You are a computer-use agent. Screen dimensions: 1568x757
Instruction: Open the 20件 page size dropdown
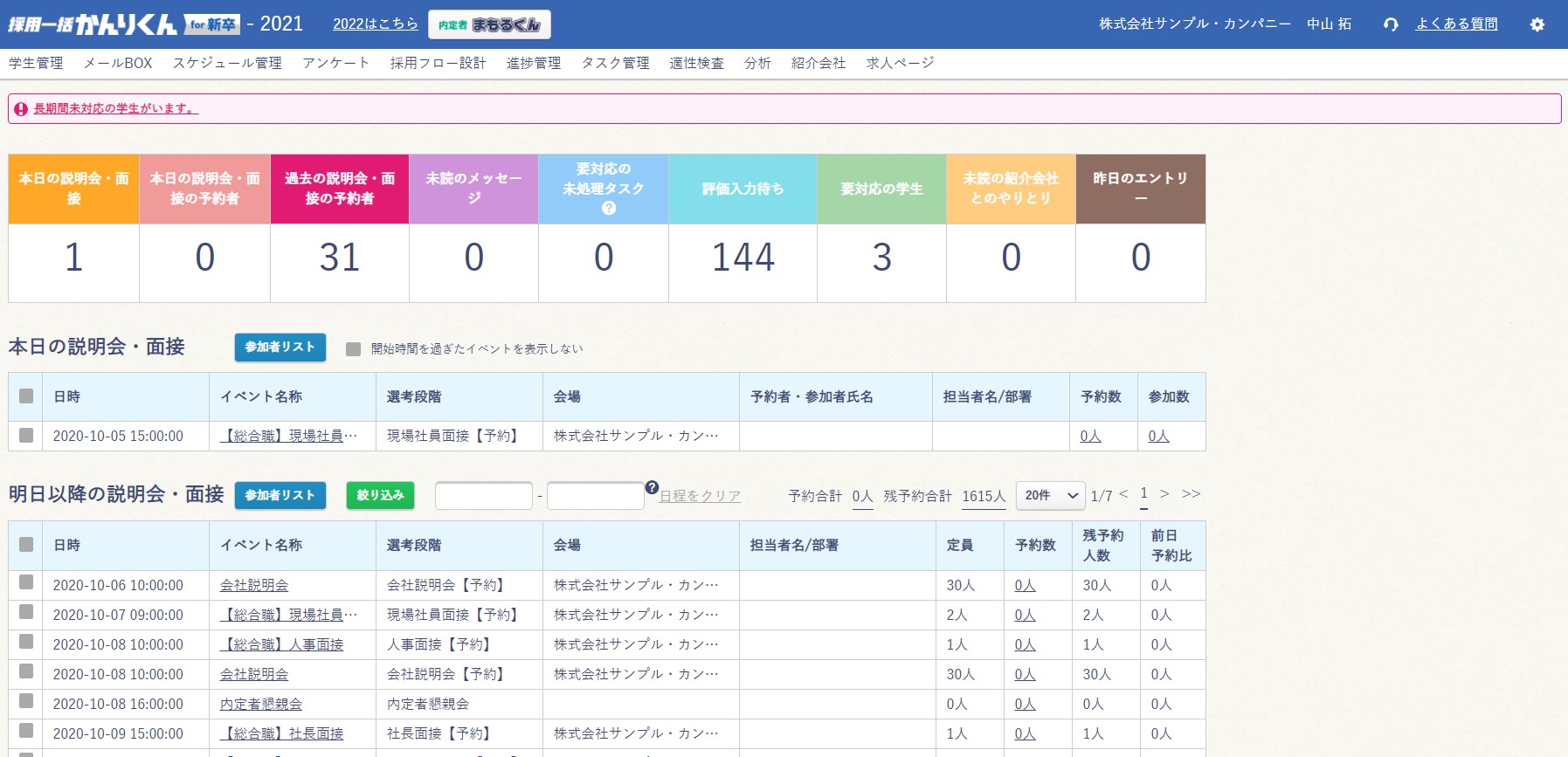pyautogui.click(x=1052, y=495)
